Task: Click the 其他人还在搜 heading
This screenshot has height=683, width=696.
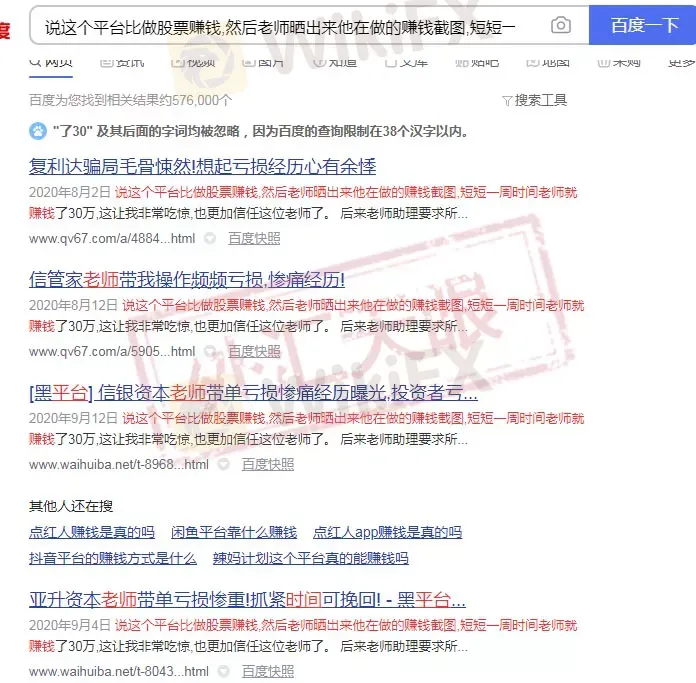Action: tap(71, 506)
